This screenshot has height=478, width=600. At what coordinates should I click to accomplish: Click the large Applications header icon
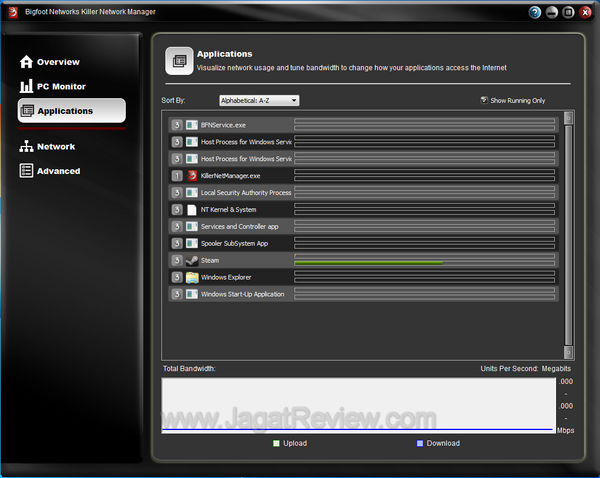[x=179, y=61]
